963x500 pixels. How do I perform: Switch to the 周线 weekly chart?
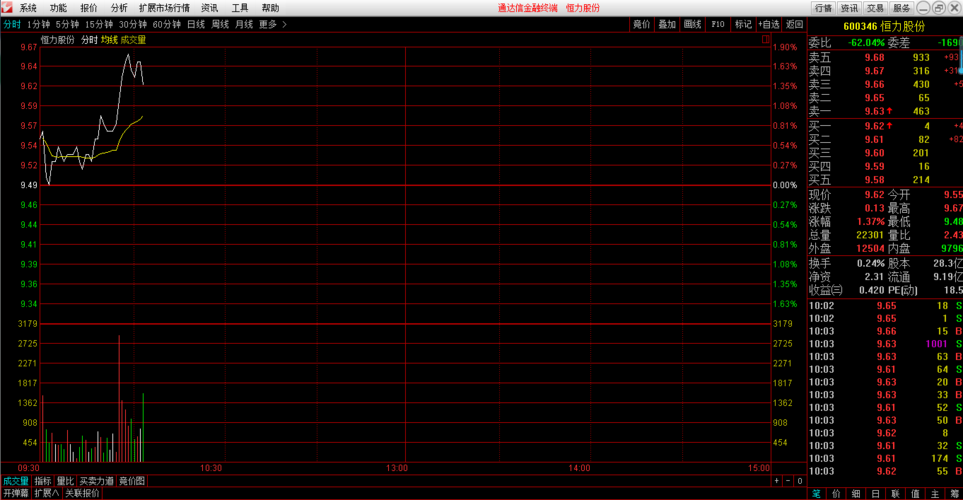(220, 25)
